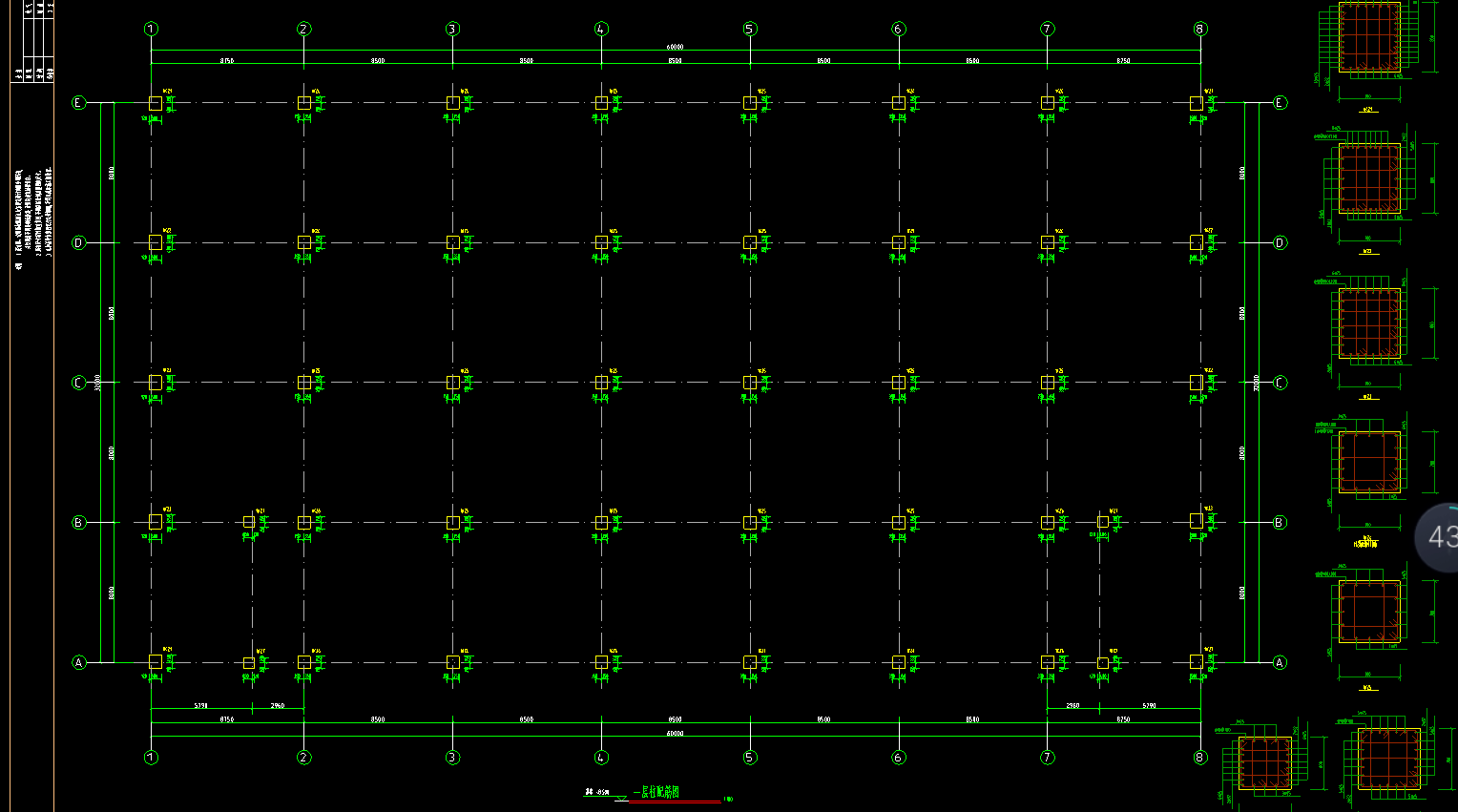Open the floating 43 badge at the right edge
1458x812 pixels.
[x=1437, y=537]
